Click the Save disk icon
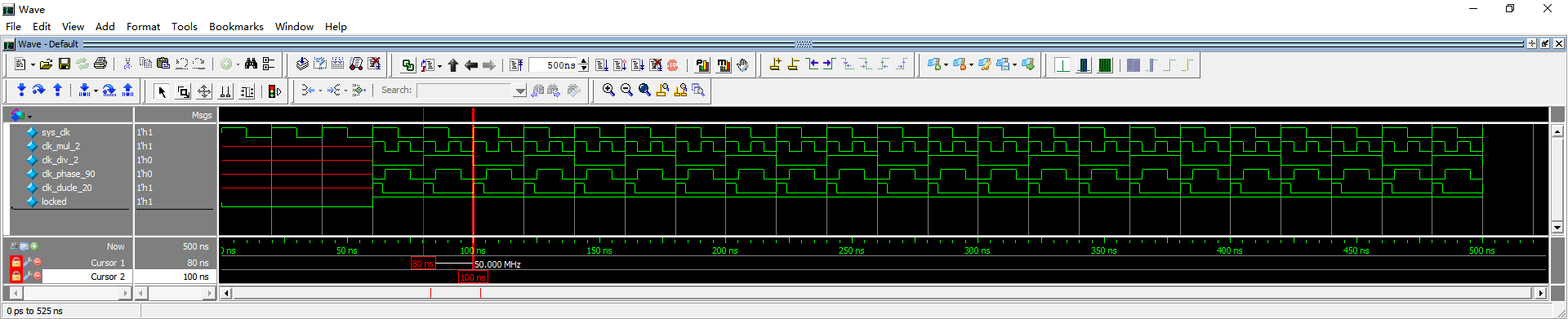The height and width of the screenshot is (319, 1568). tap(64, 64)
